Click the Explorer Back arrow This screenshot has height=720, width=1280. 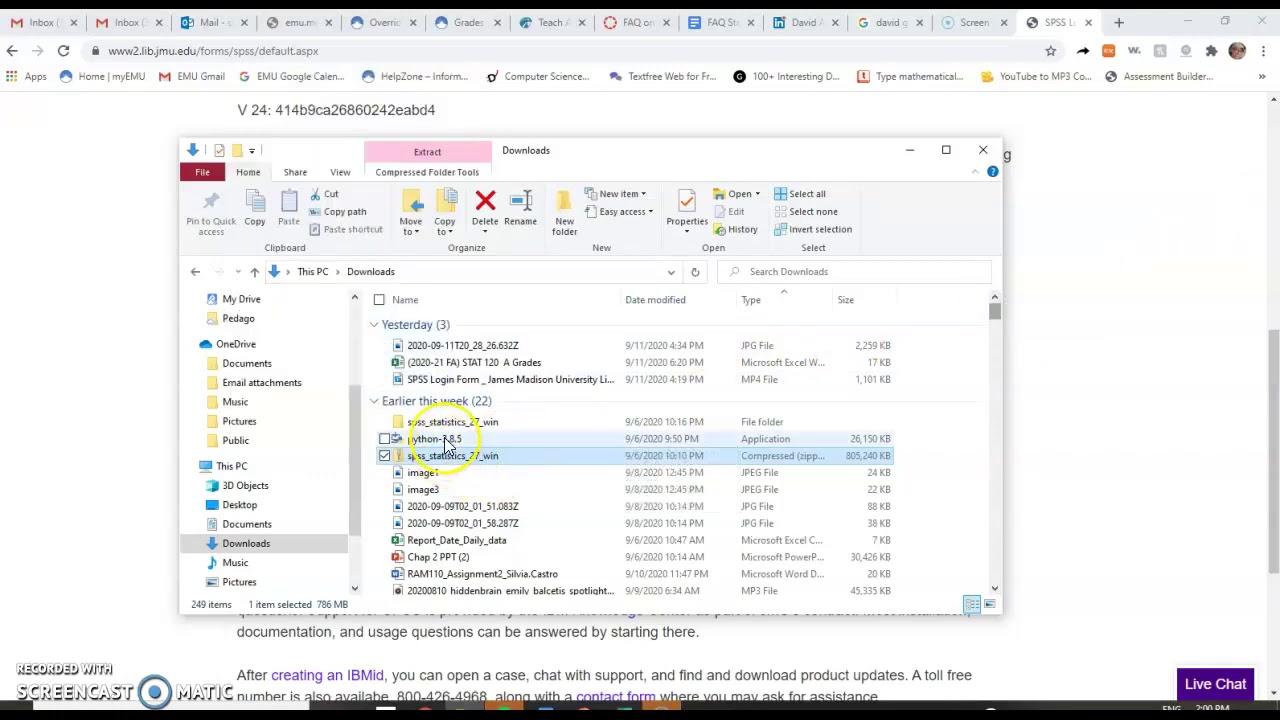[x=195, y=272]
